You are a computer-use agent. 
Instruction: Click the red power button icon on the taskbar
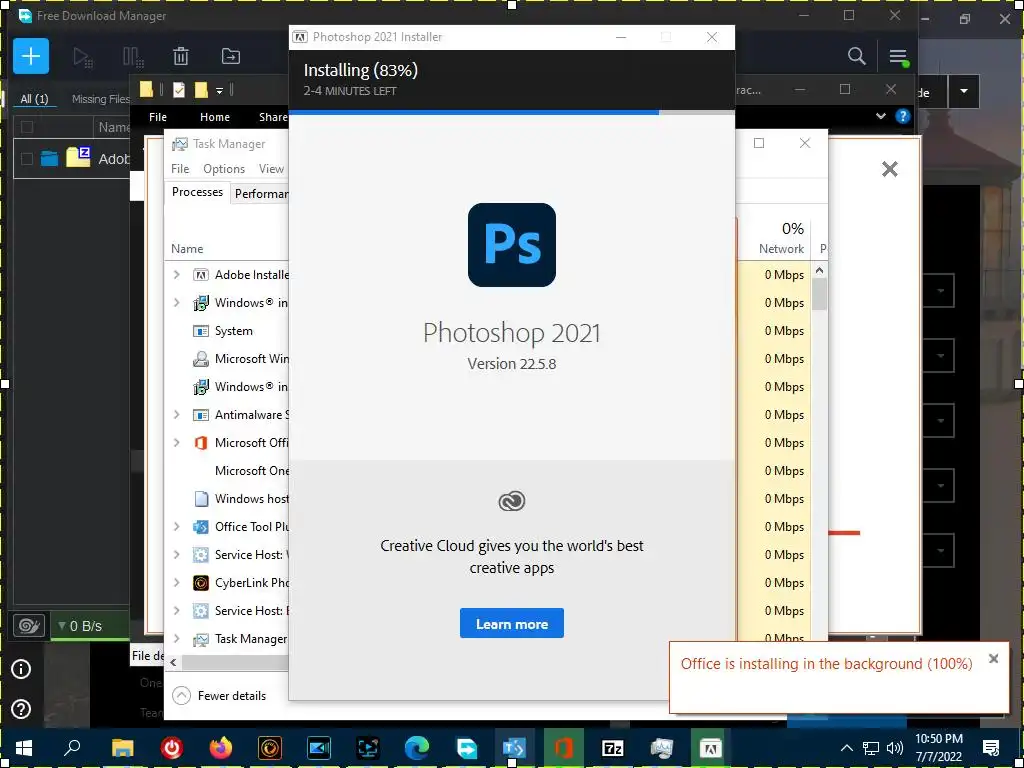(172, 748)
